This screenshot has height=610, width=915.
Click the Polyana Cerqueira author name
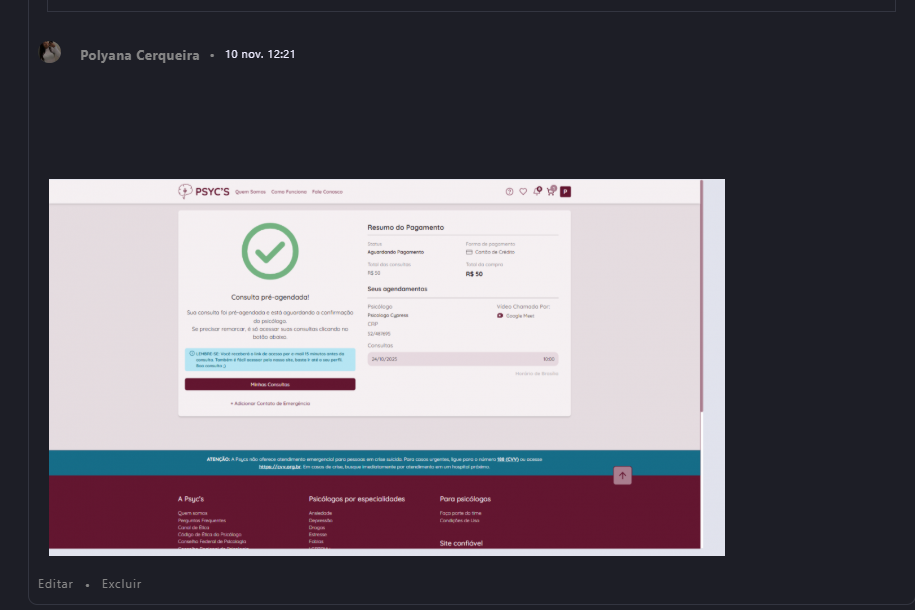(x=139, y=55)
